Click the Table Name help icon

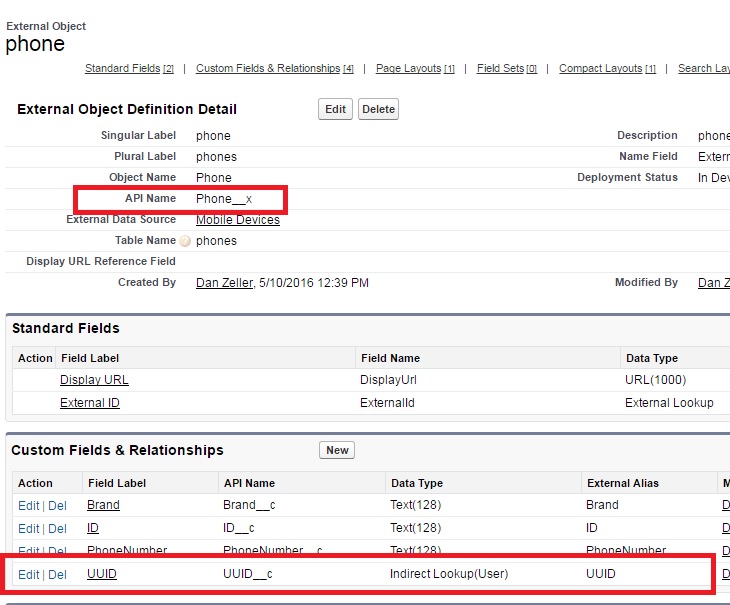pos(185,241)
